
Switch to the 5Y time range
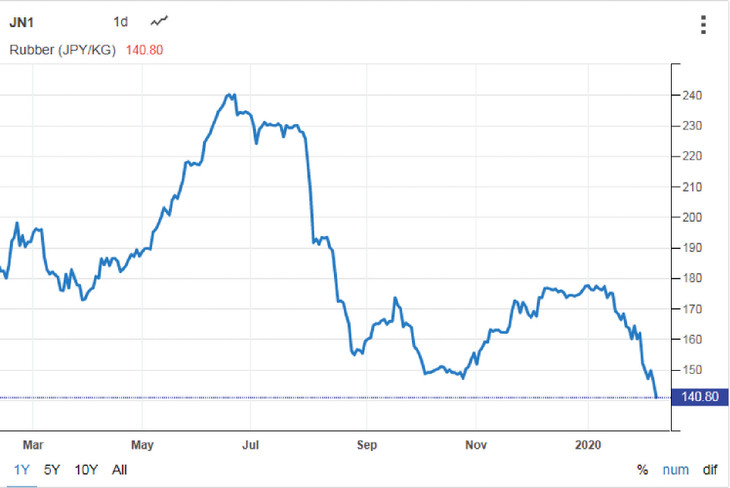tap(51, 469)
